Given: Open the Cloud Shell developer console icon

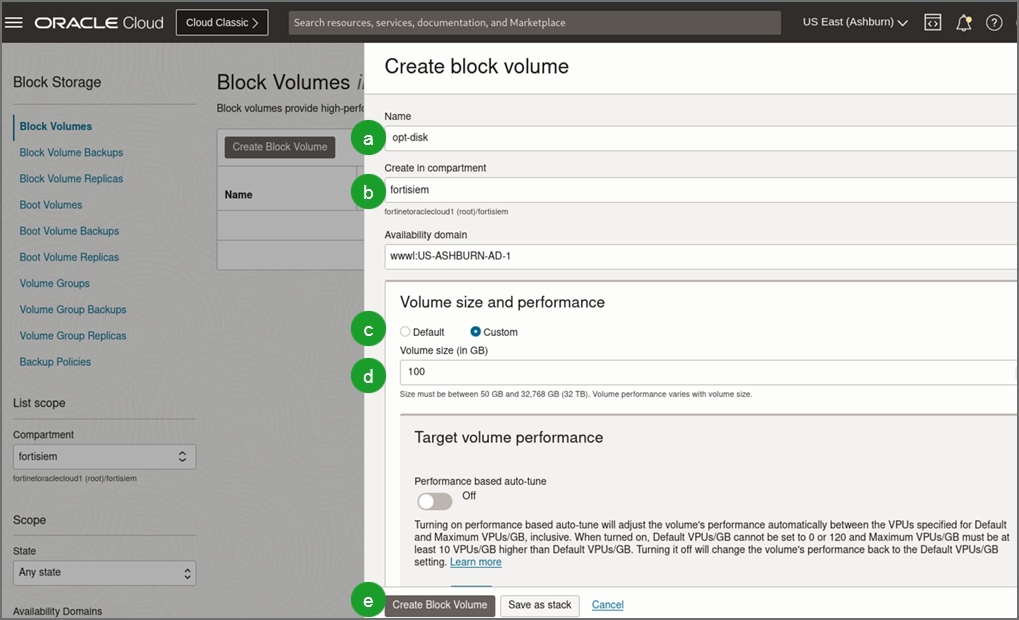Looking at the screenshot, I should (932, 21).
